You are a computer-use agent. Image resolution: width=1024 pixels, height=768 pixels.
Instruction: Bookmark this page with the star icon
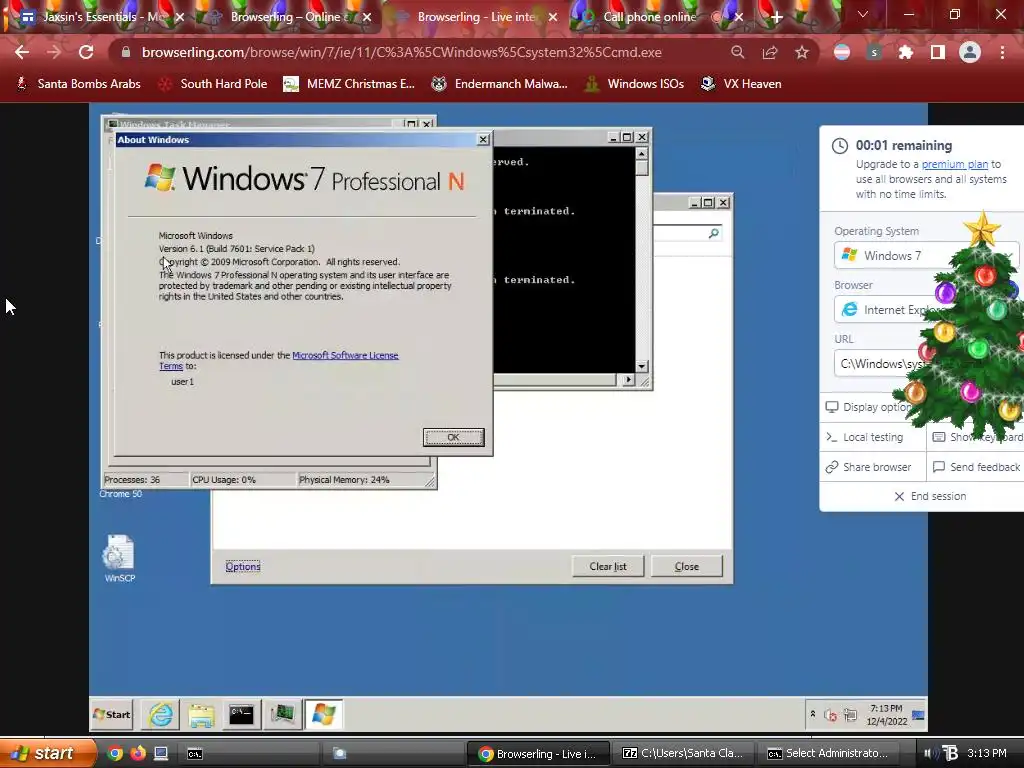pos(802,52)
